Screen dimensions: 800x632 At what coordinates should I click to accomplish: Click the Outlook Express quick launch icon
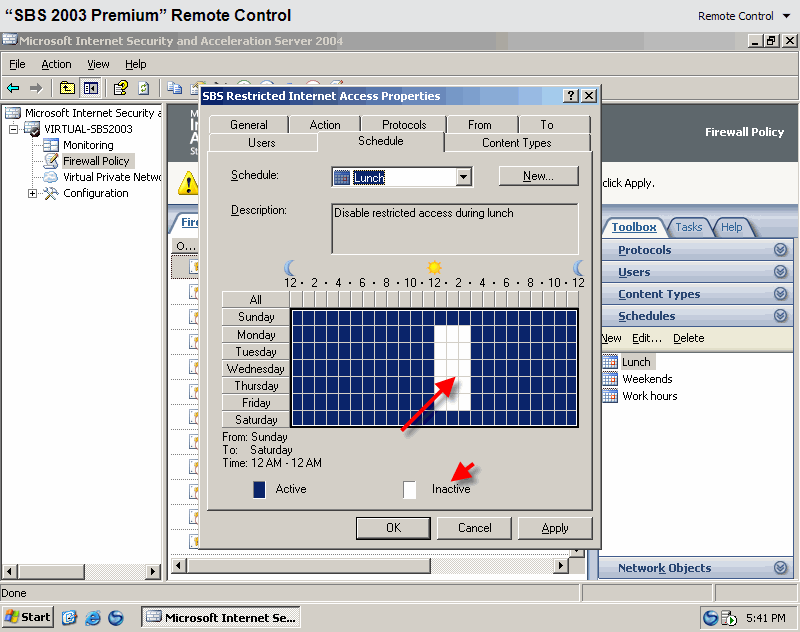tap(69, 618)
